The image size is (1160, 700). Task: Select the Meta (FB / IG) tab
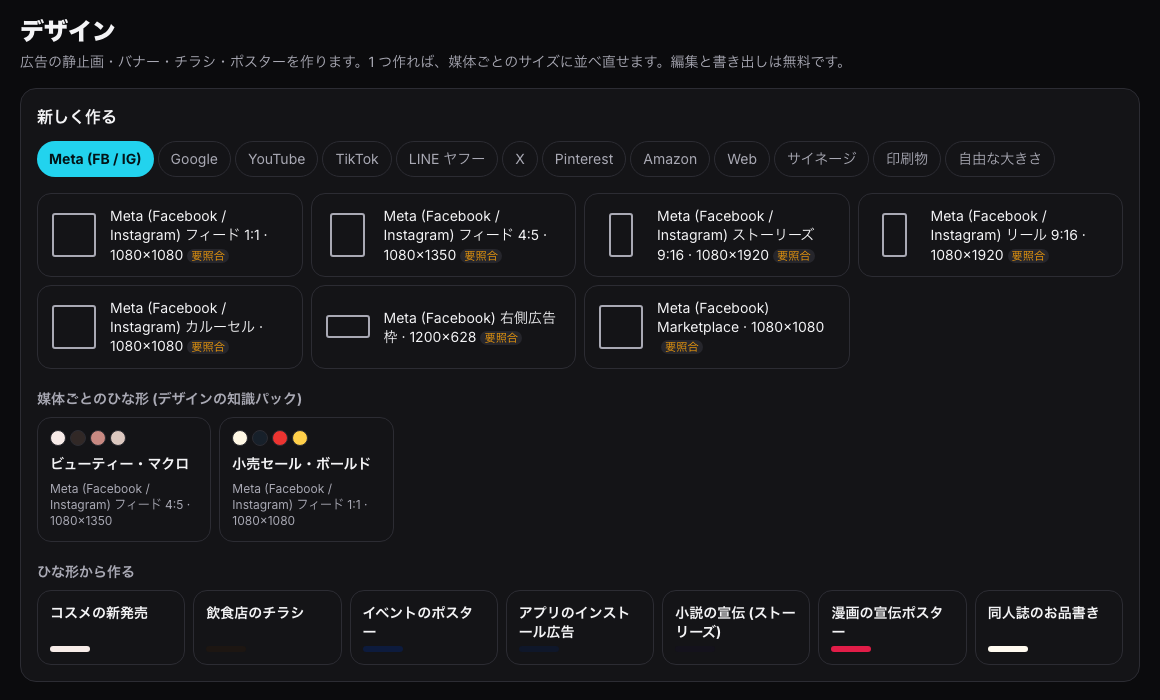(x=95, y=159)
